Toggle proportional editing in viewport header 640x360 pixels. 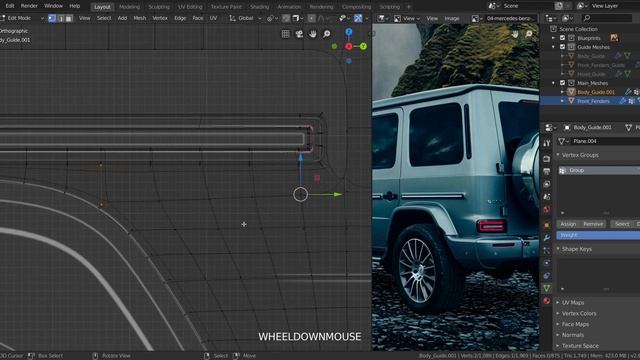pyautogui.click(x=312, y=18)
